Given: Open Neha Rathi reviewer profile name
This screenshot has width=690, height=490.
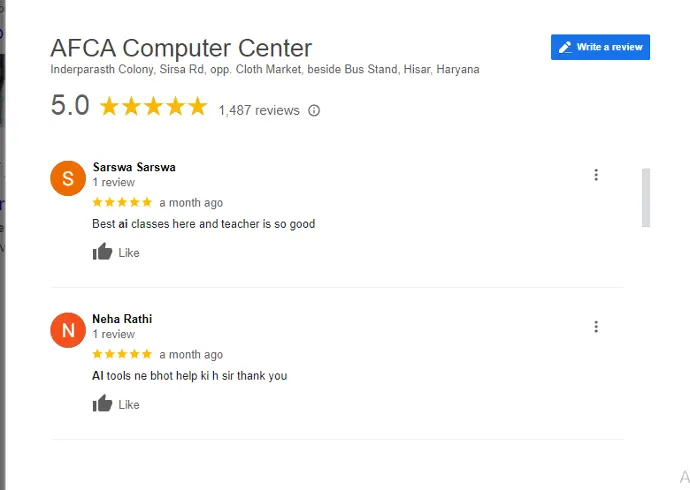Looking at the screenshot, I should [122, 319].
